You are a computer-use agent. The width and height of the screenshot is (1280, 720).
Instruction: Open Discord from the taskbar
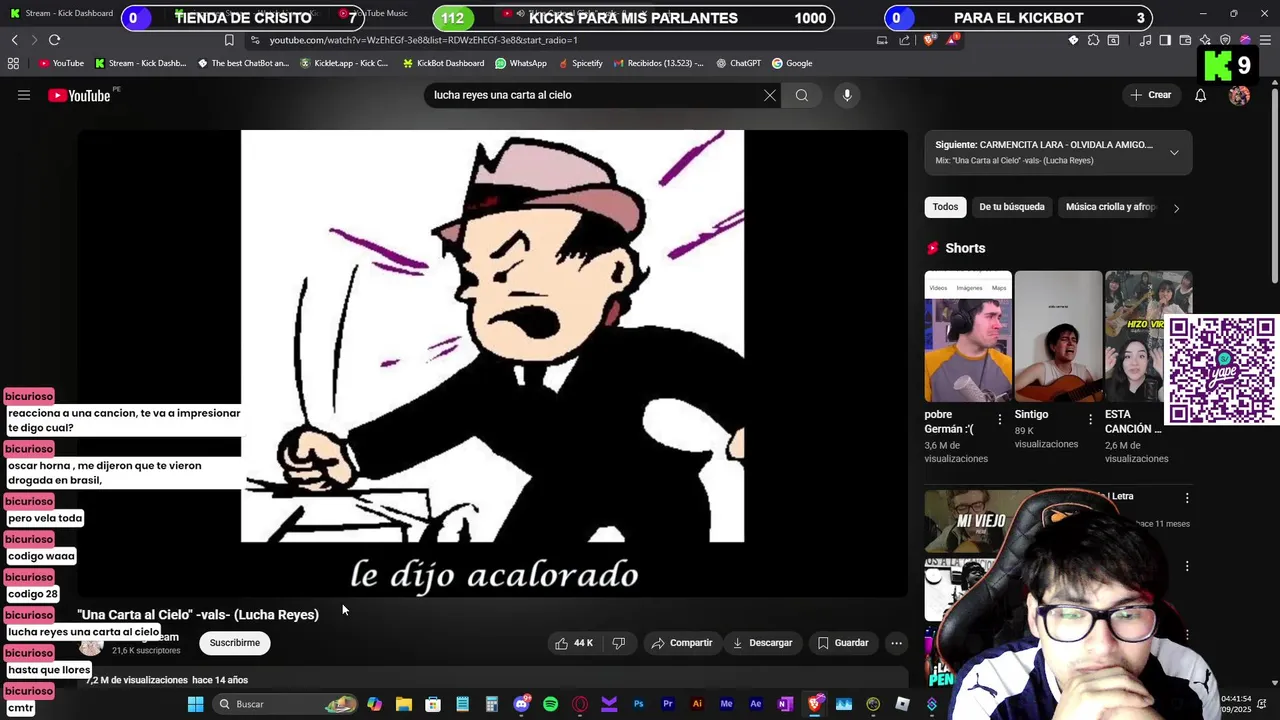pos(521,704)
